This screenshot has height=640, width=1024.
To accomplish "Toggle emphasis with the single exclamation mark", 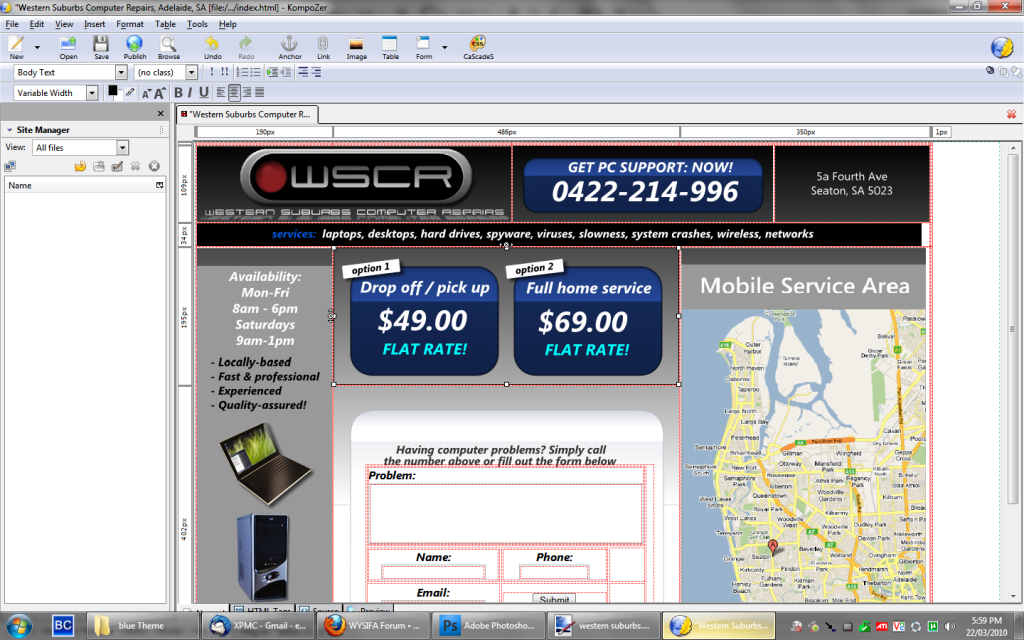I will pos(211,72).
